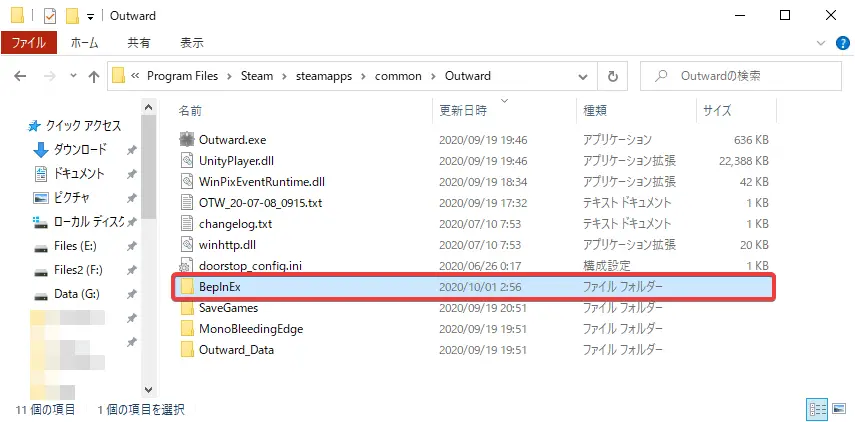Click the Back navigation arrow
This screenshot has width=855, height=422.
coord(20,76)
